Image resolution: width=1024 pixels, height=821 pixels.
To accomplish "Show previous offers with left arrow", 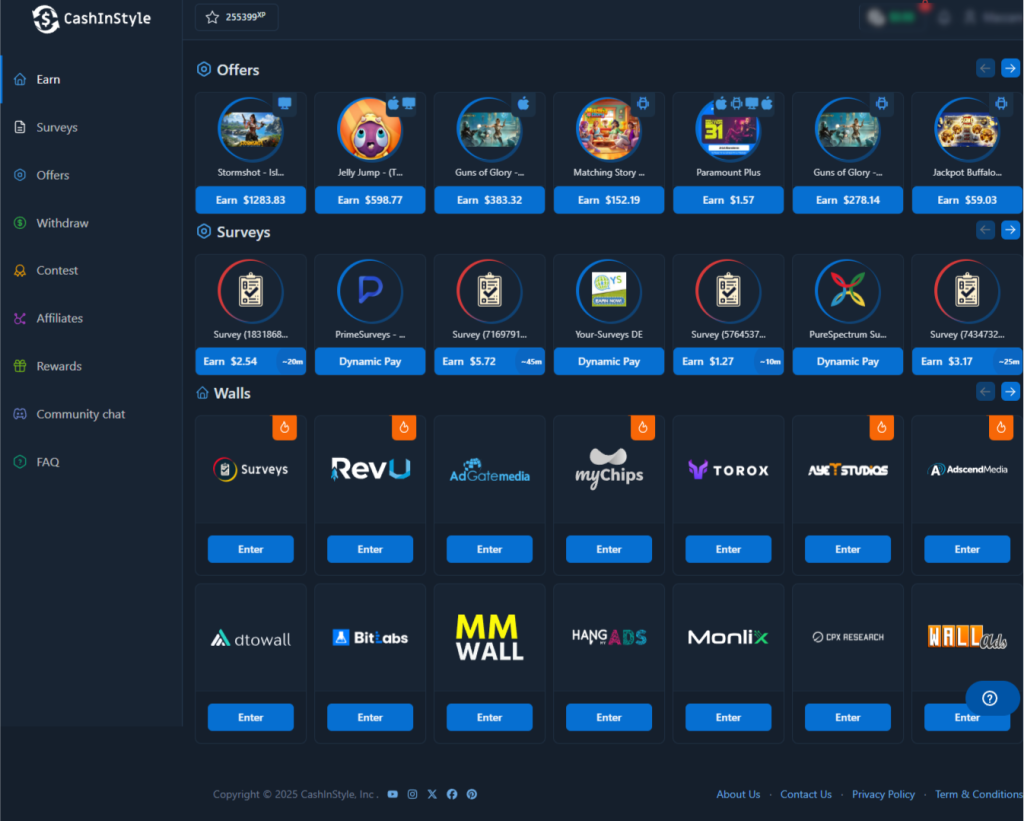I will pyautogui.click(x=985, y=68).
